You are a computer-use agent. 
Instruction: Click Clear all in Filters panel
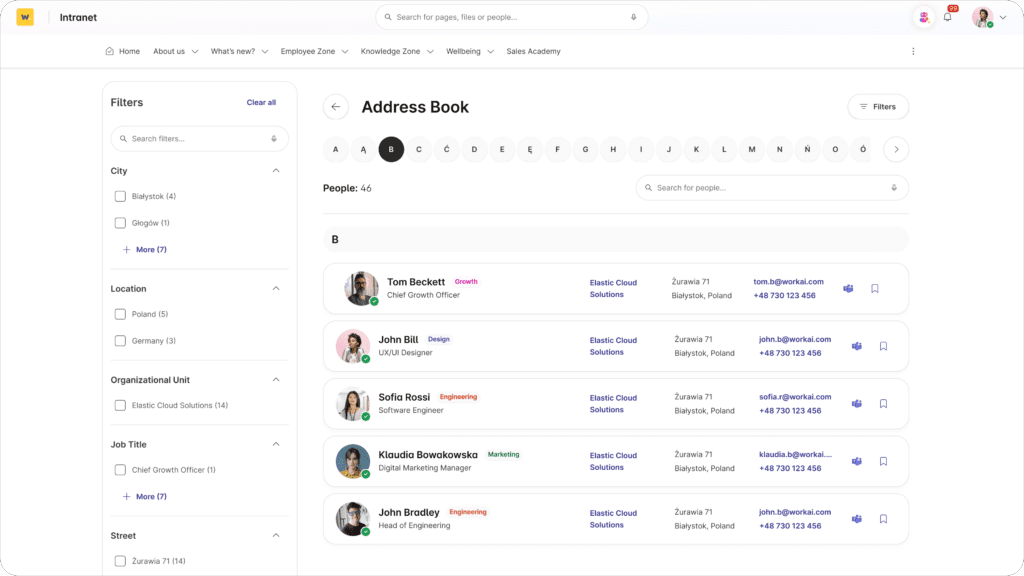pyautogui.click(x=261, y=102)
